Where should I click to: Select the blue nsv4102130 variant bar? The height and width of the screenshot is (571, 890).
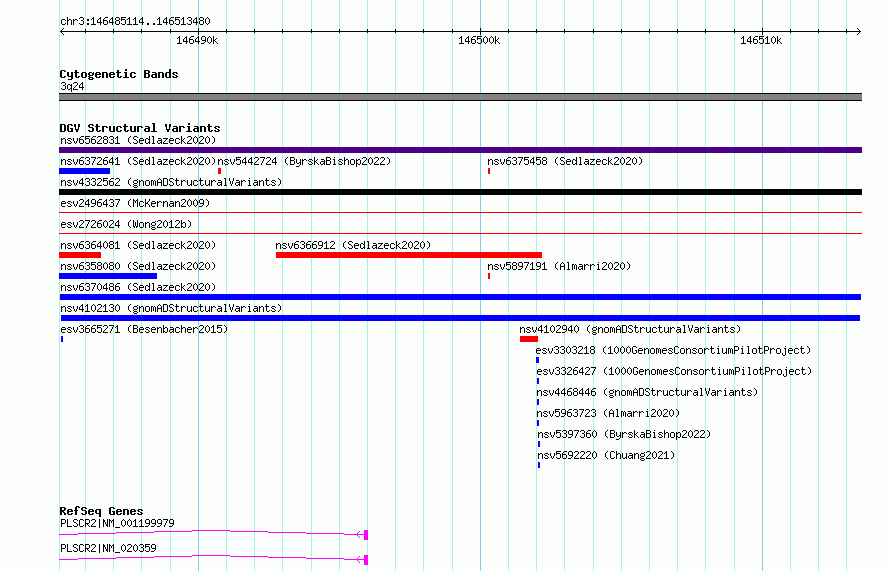point(460,318)
